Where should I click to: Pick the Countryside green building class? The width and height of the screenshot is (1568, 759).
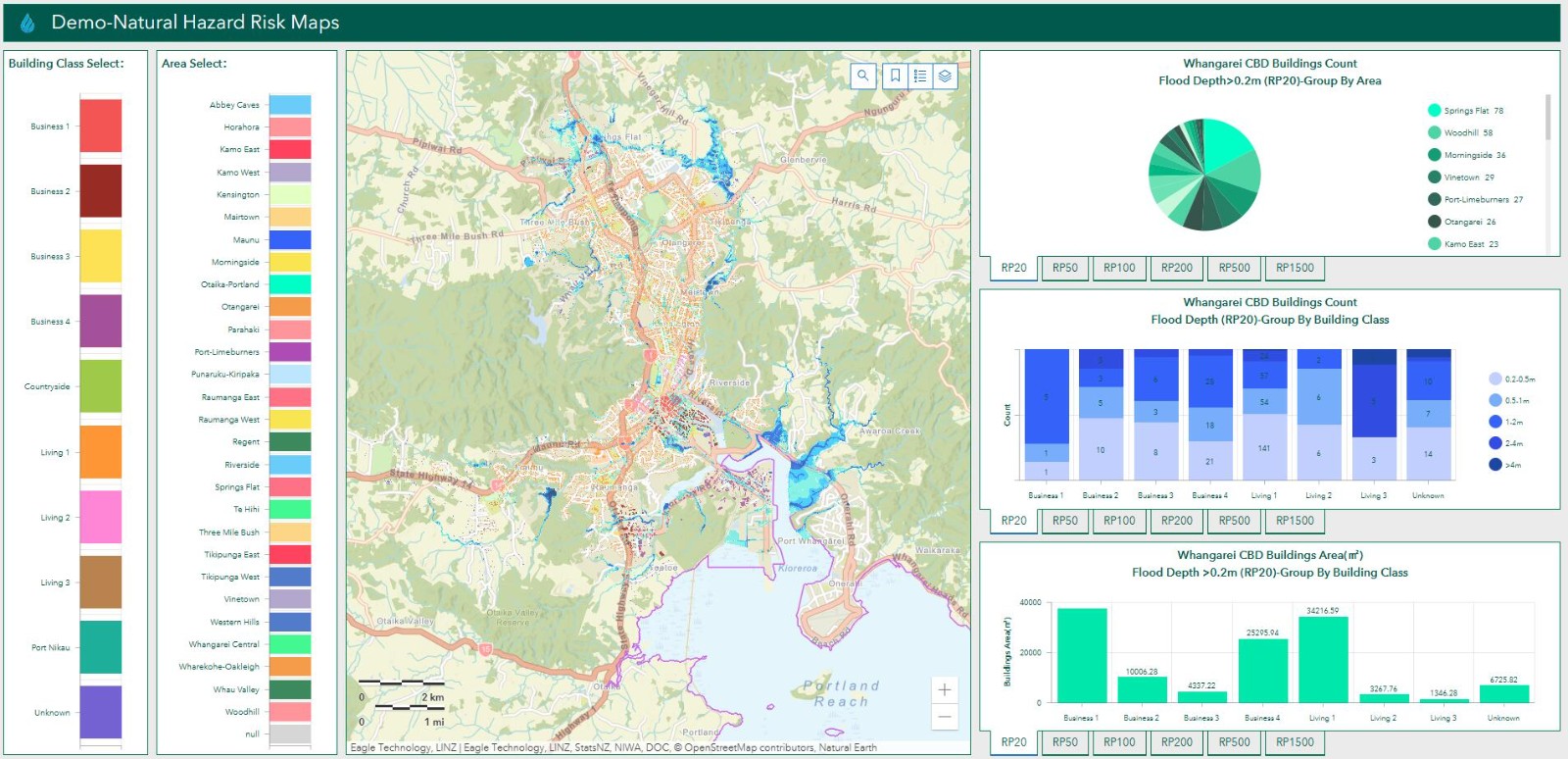point(100,386)
